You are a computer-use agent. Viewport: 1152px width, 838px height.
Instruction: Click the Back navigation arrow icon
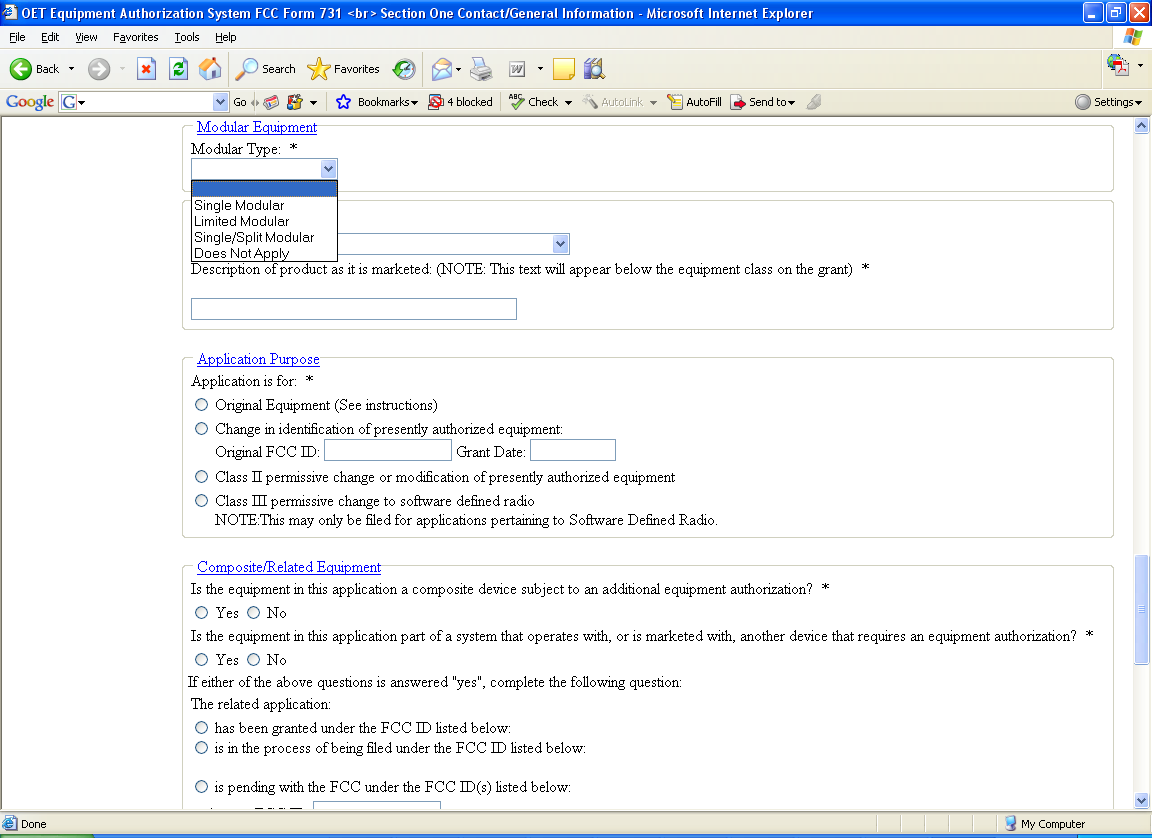tap(21, 69)
